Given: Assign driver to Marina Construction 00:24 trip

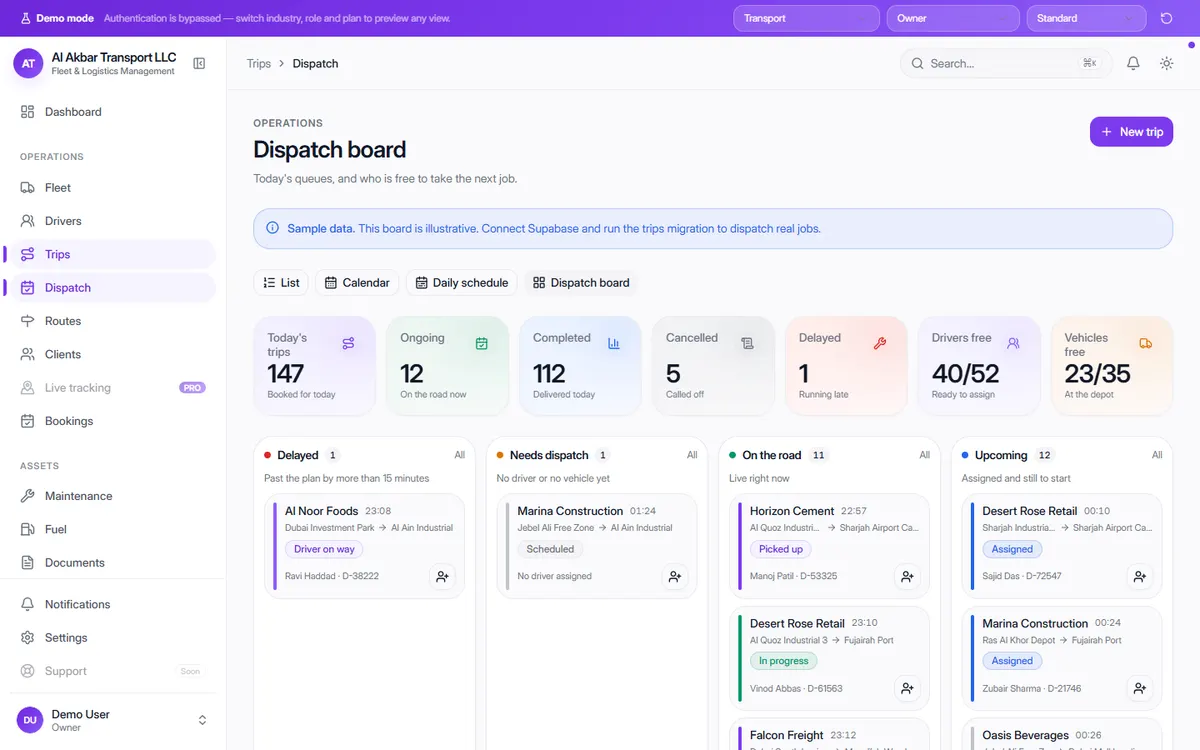Looking at the screenshot, I should [x=1140, y=689].
